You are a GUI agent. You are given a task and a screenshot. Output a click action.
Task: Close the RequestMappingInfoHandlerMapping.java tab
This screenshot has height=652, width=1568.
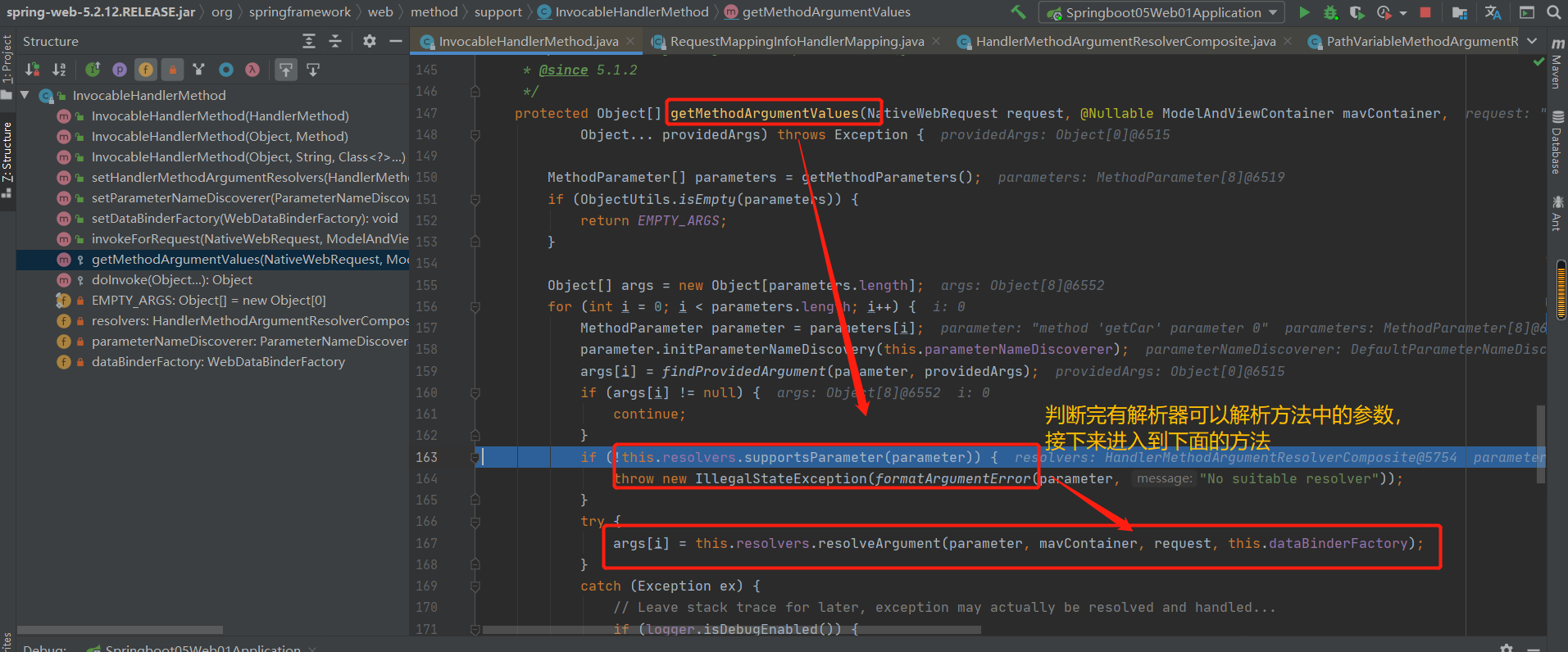936,41
